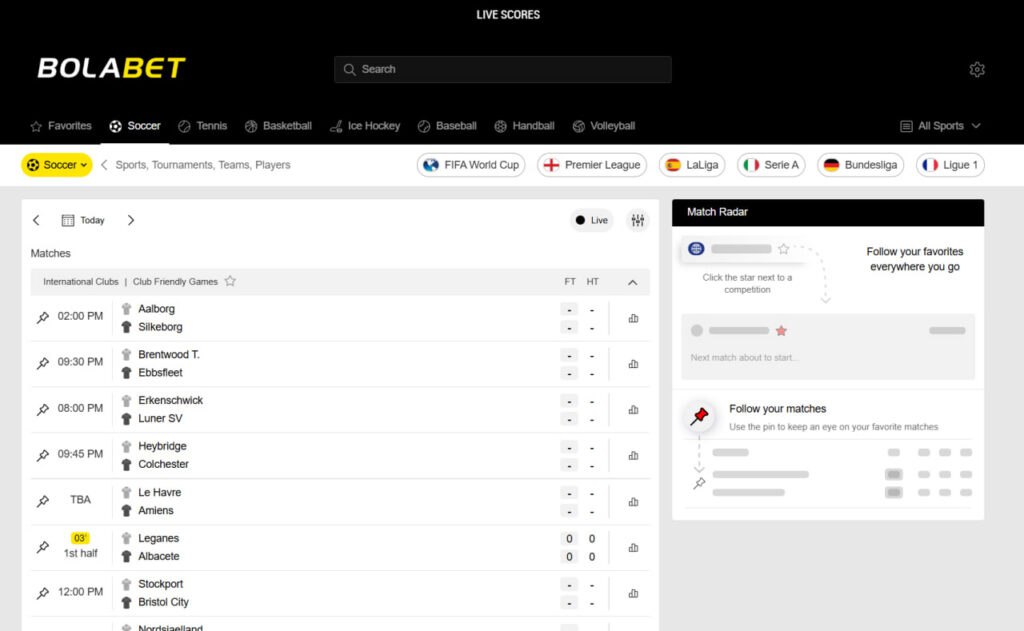Pin the Le Havre vs Amiens match

[43, 501]
